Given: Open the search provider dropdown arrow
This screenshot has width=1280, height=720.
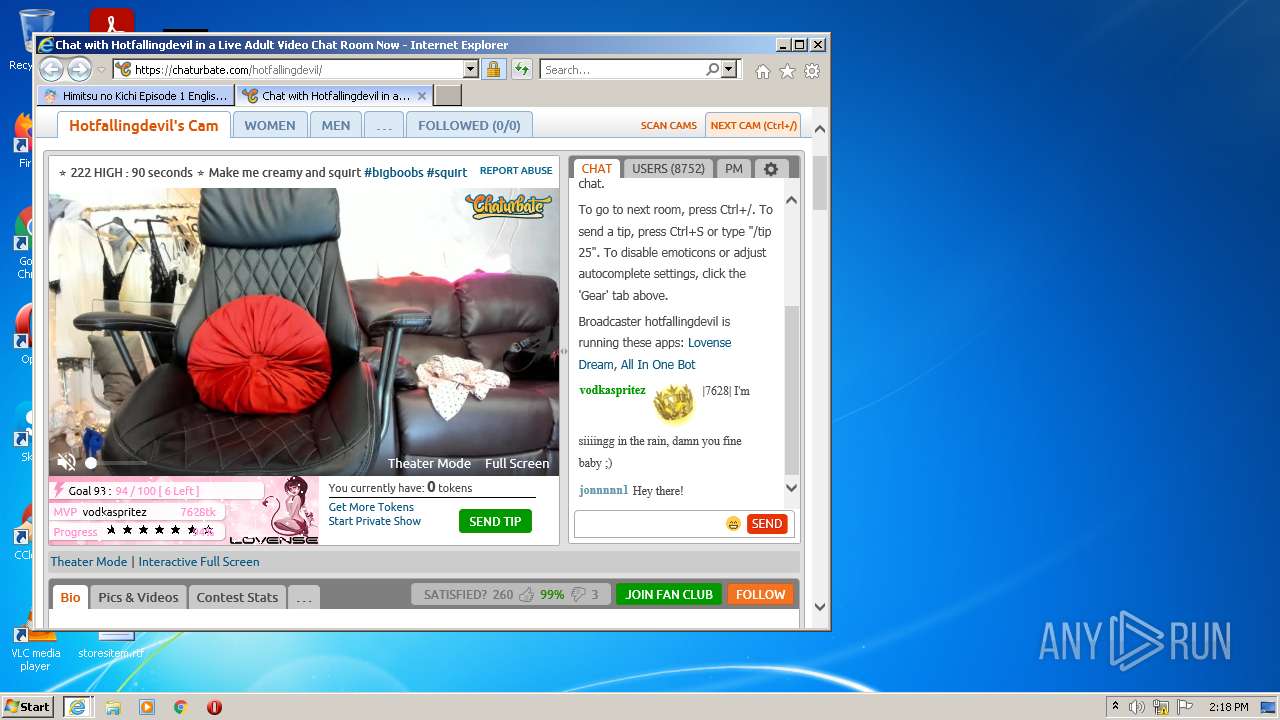Looking at the screenshot, I should 729,69.
